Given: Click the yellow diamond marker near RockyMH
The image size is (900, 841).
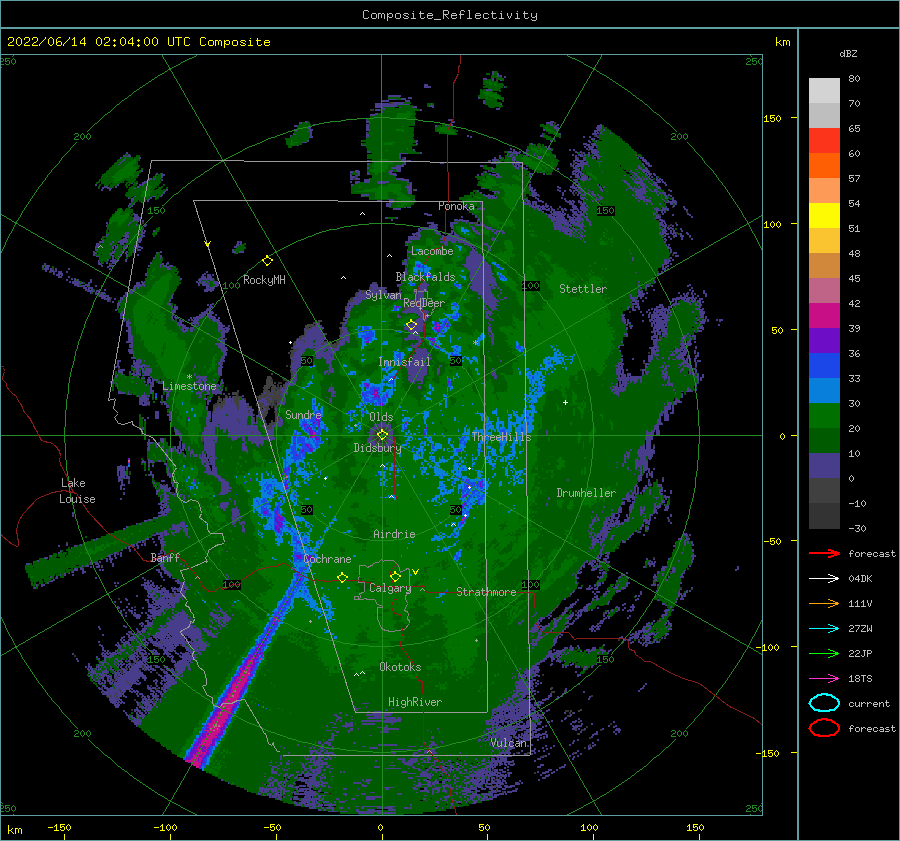Looking at the screenshot, I should tap(267, 261).
